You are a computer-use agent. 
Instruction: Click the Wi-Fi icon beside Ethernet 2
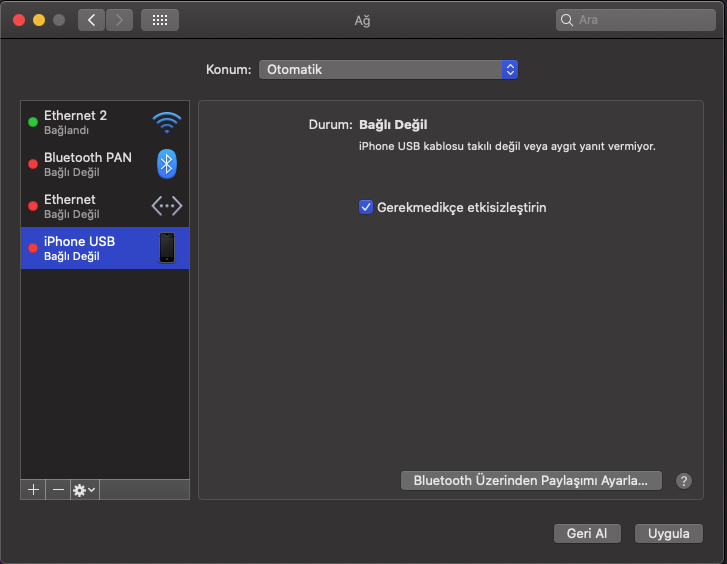click(x=166, y=122)
